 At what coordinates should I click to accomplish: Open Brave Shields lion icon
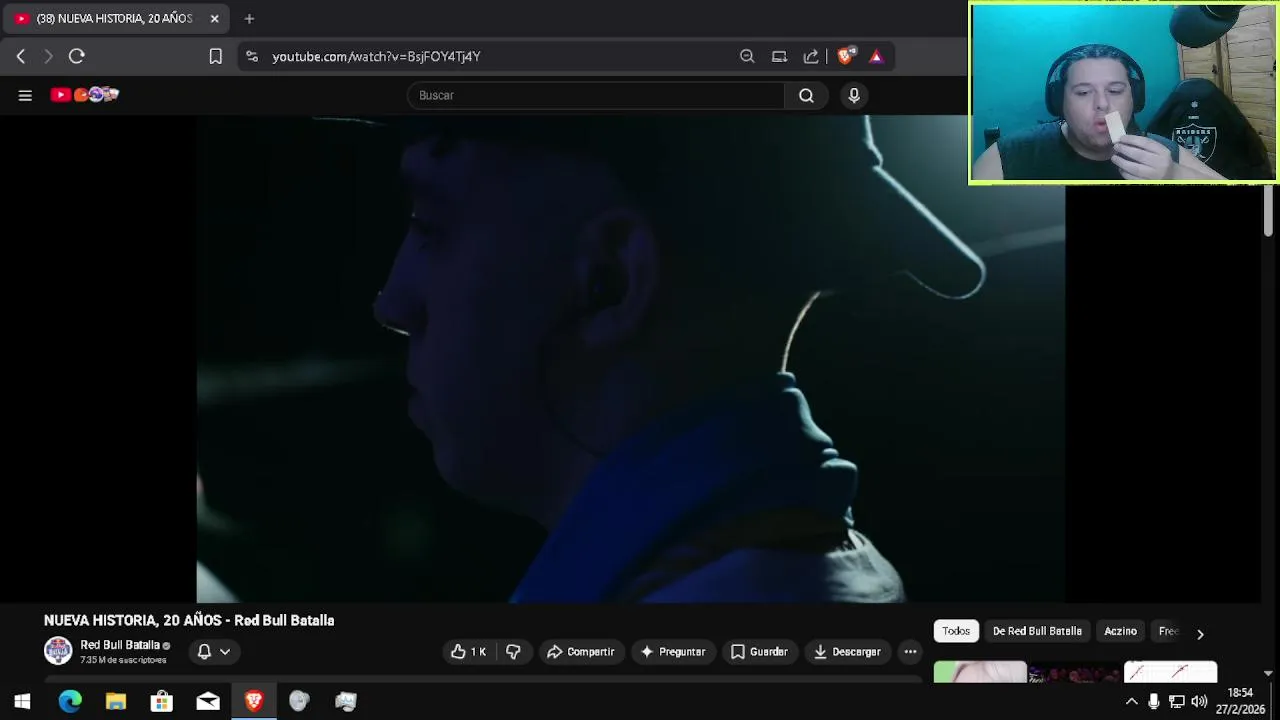tap(846, 57)
